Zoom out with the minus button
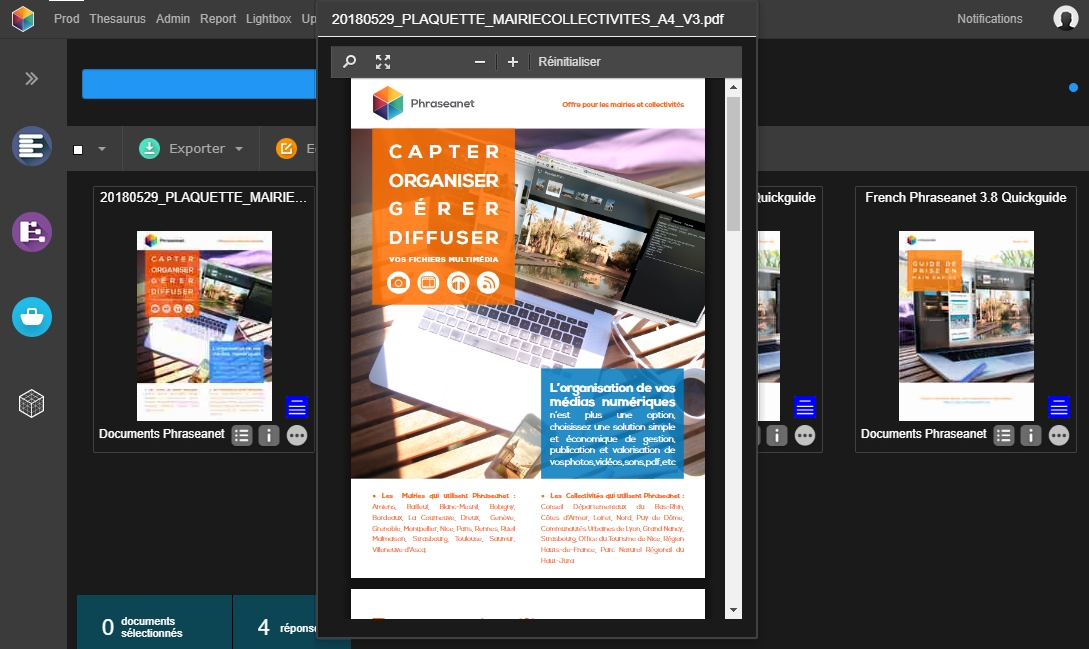This screenshot has height=649, width=1089. click(479, 62)
